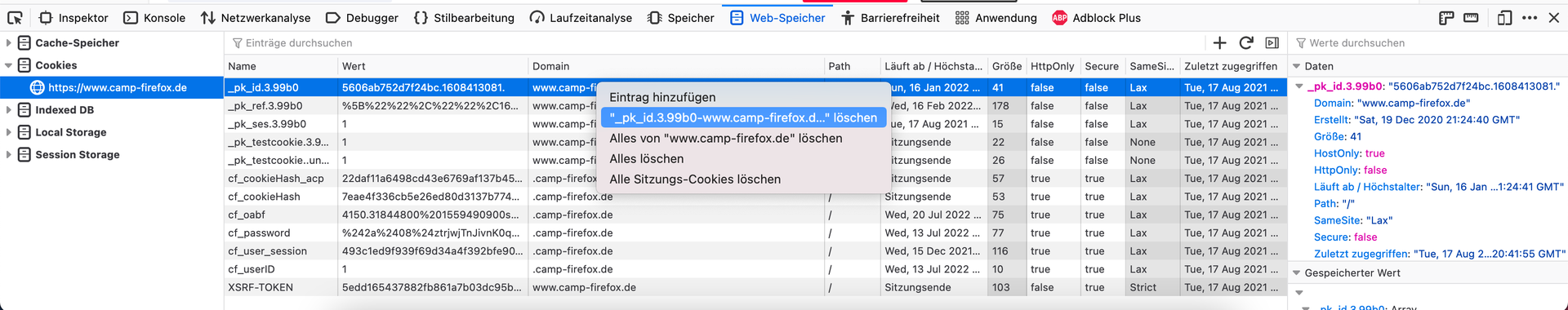Image resolution: width=1568 pixels, height=310 pixels.
Task: Switch to the Netzwerkanalyse tab
Action: (256, 17)
